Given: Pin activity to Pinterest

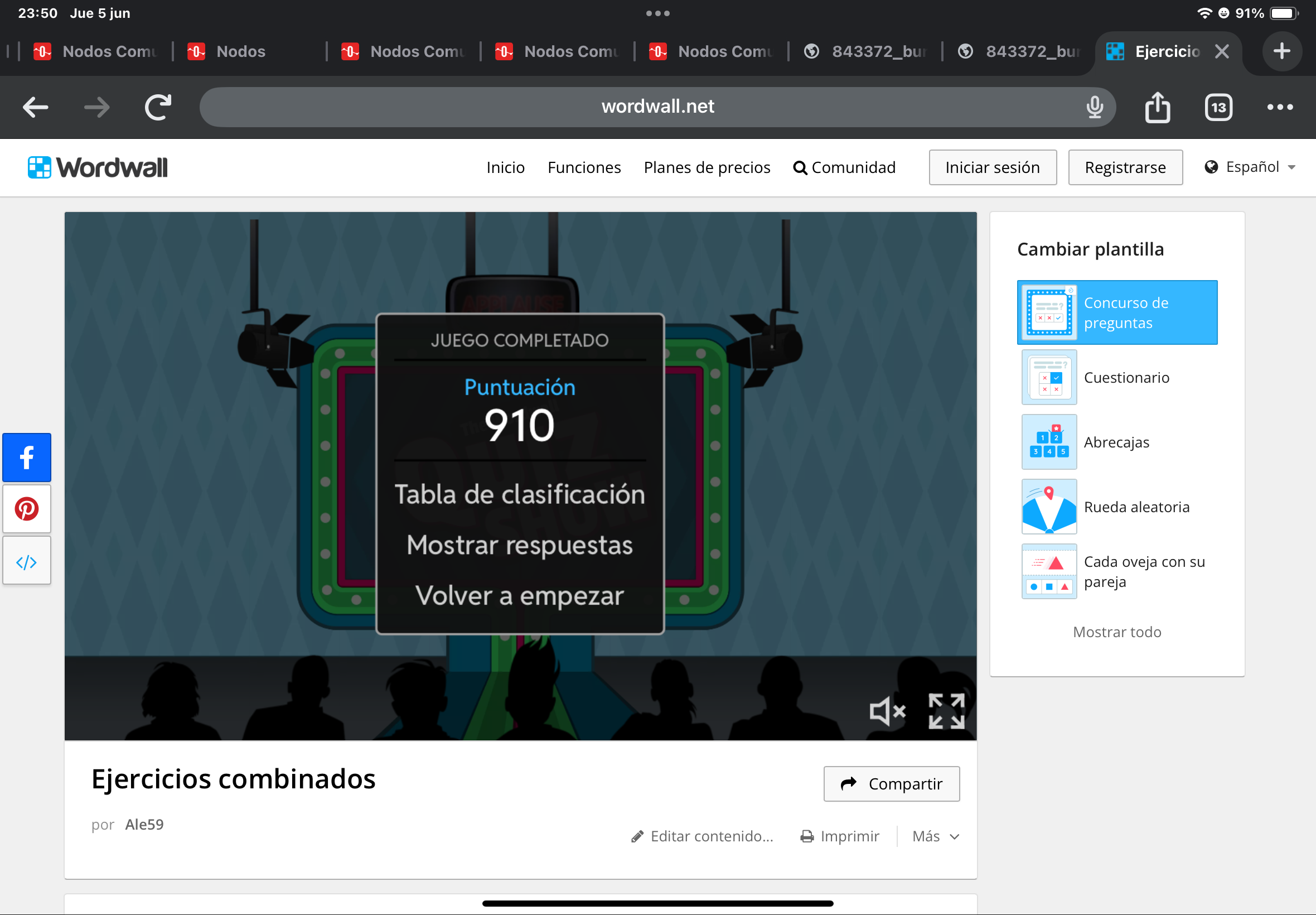Looking at the screenshot, I should 26,508.
